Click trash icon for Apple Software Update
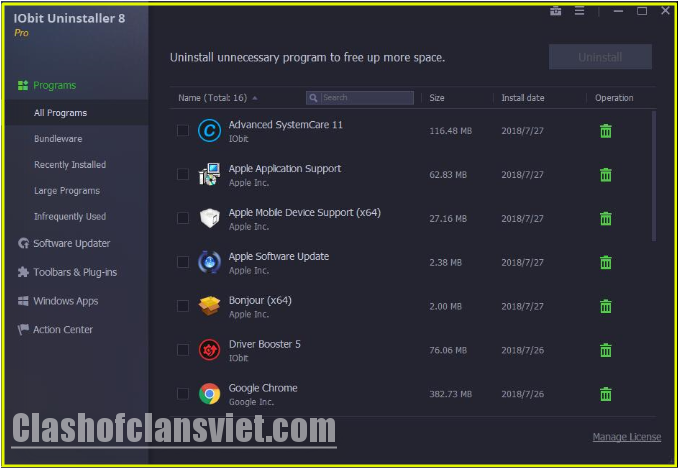679x469 pixels. click(605, 262)
